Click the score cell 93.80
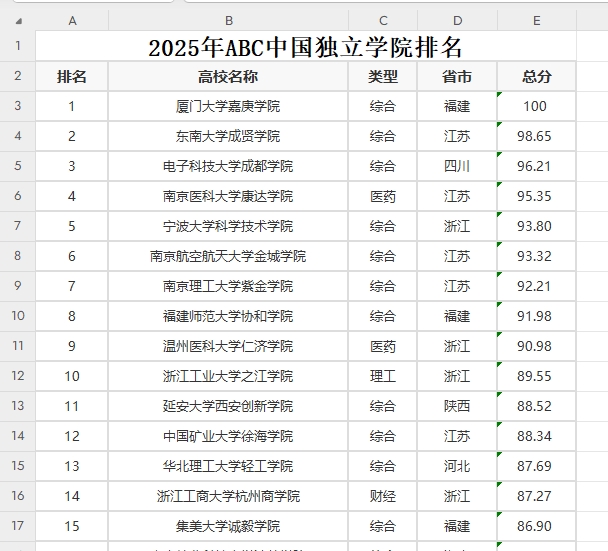Screen dimensions: 608x551 537,226
